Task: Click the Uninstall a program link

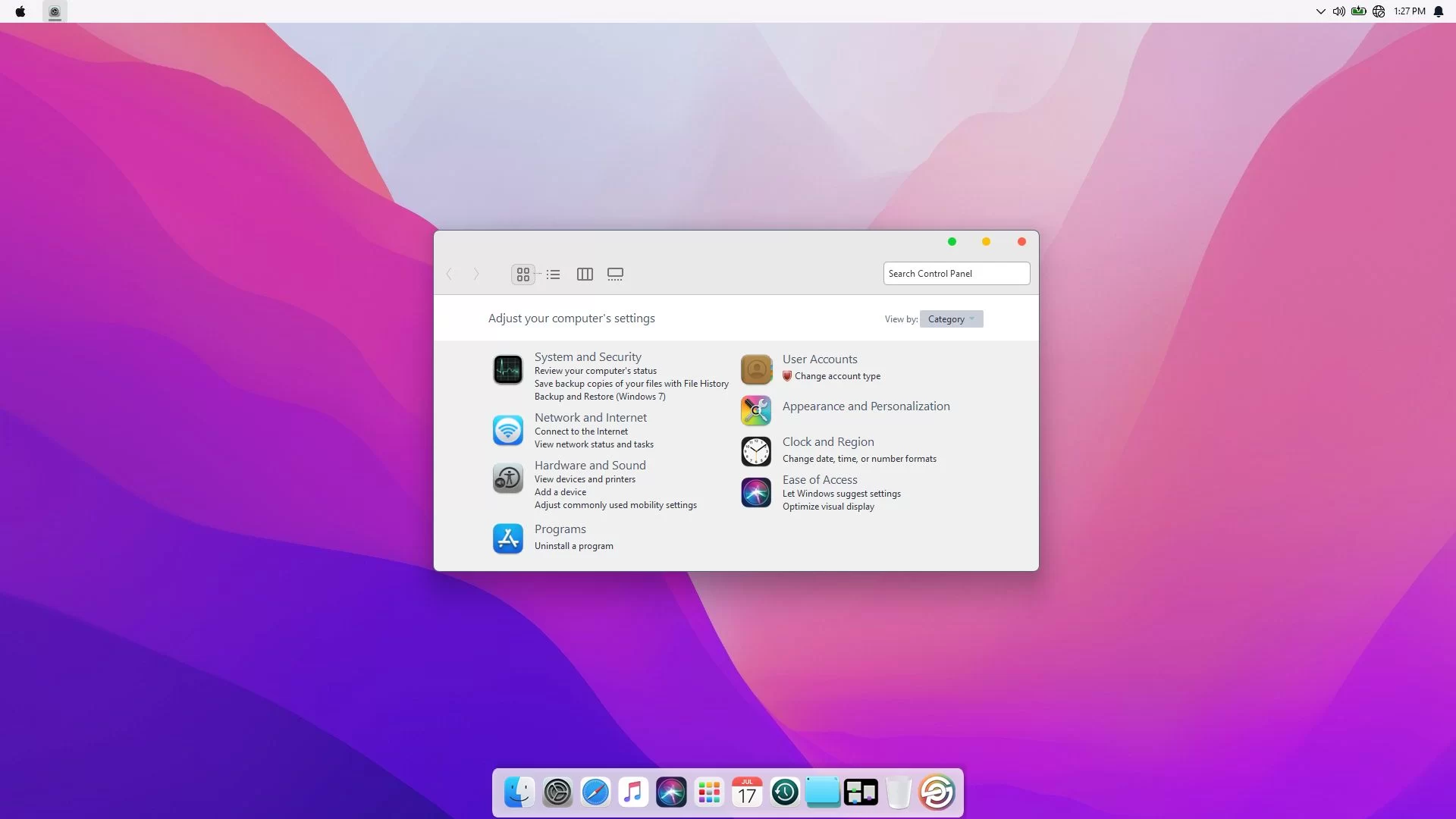Action: [x=573, y=546]
